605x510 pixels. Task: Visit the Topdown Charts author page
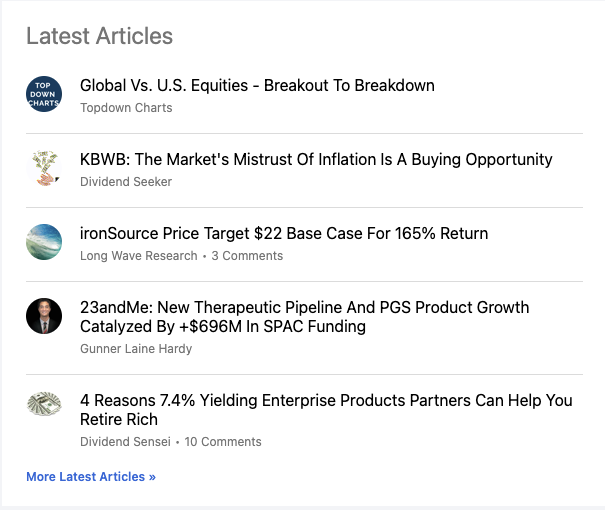point(126,108)
